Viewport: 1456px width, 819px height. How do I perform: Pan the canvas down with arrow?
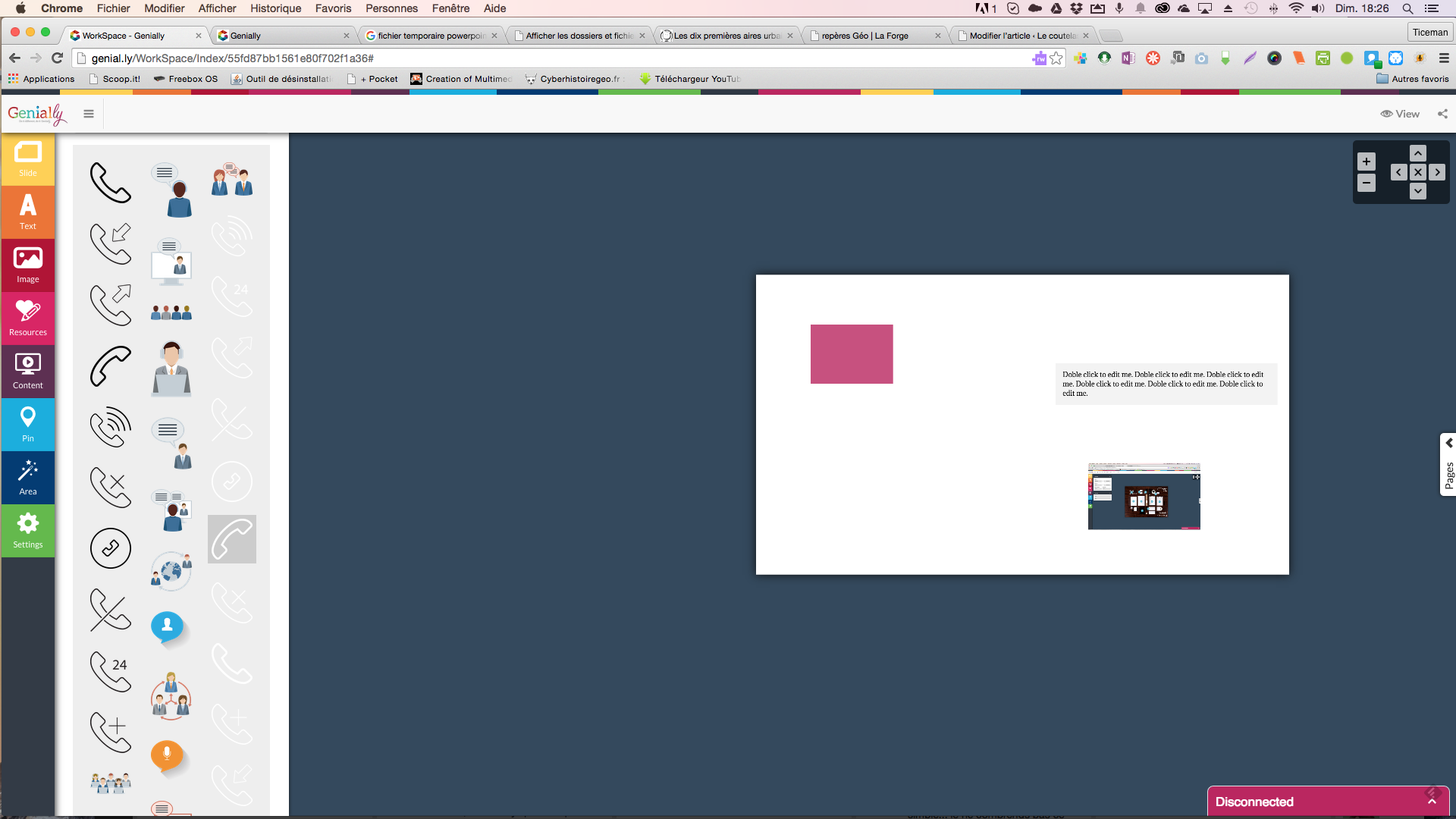pos(1417,192)
